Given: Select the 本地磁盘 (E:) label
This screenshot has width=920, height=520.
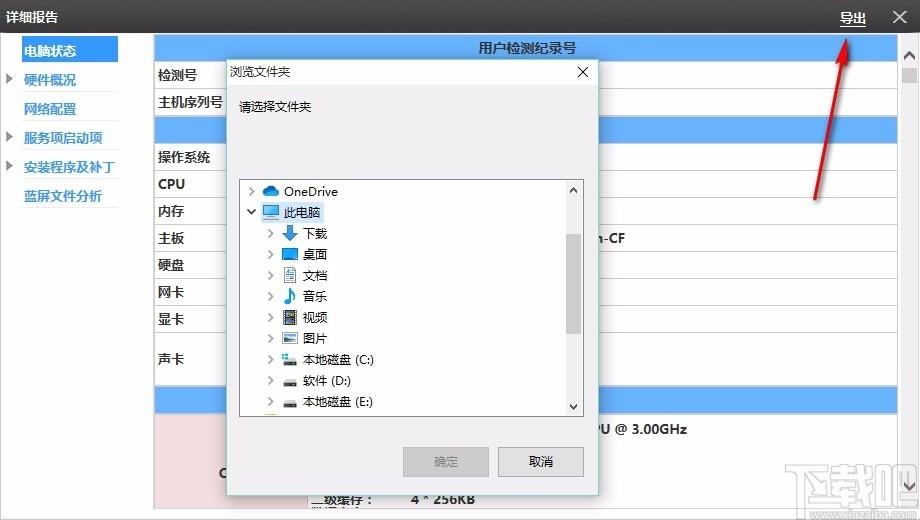Looking at the screenshot, I should point(338,402).
